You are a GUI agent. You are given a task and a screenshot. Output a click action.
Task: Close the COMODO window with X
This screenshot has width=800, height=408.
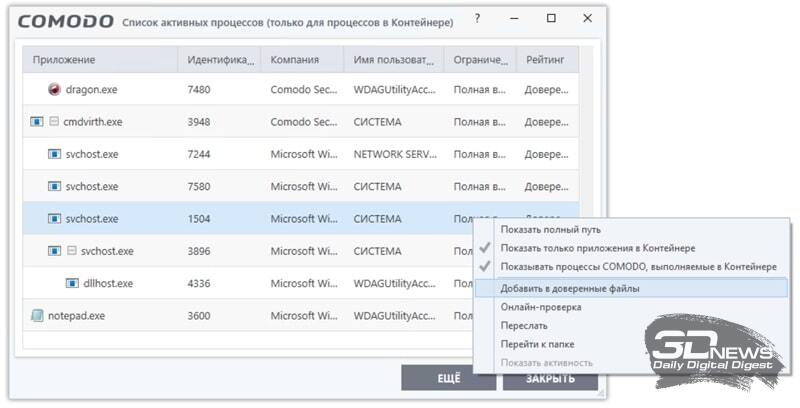click(x=587, y=18)
